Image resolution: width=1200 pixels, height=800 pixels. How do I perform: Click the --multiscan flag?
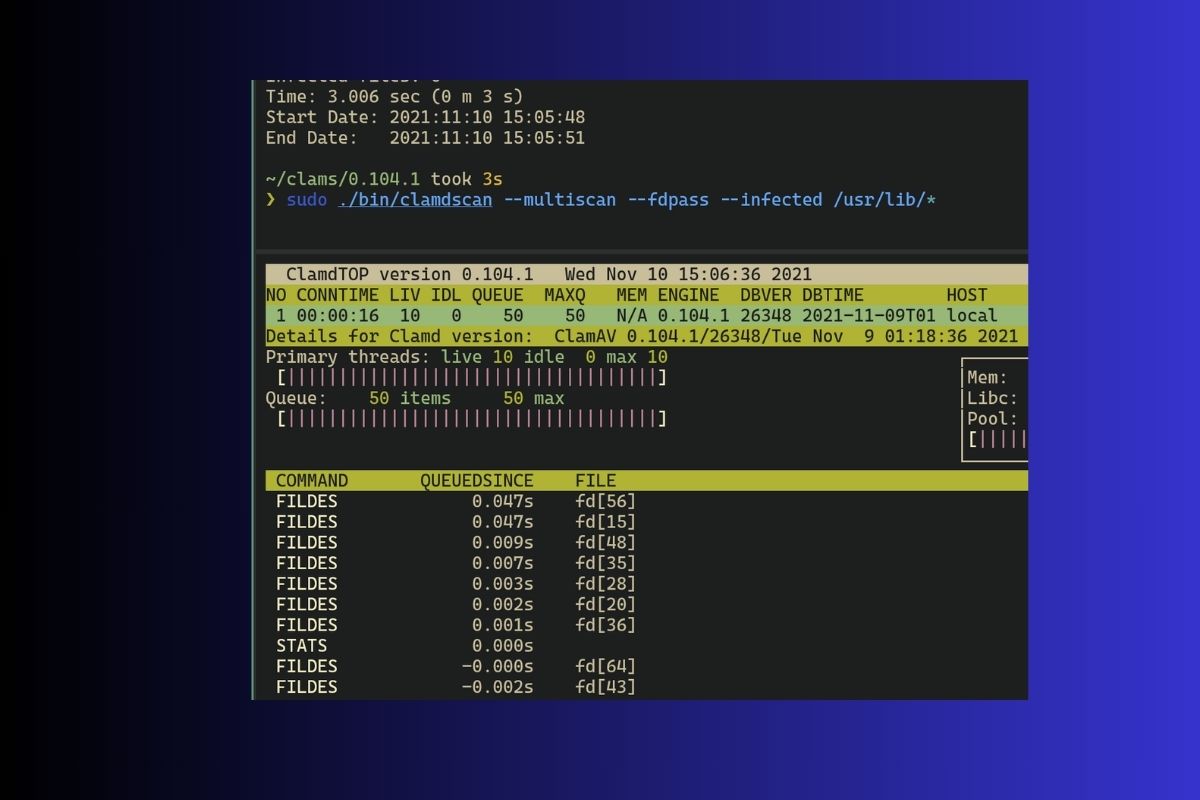(559, 200)
